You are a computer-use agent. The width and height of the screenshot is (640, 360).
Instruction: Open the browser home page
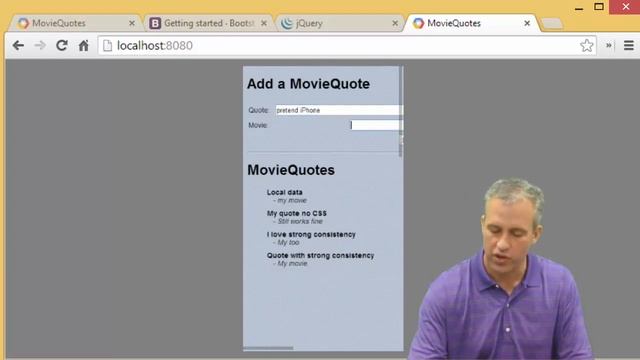[x=84, y=45]
